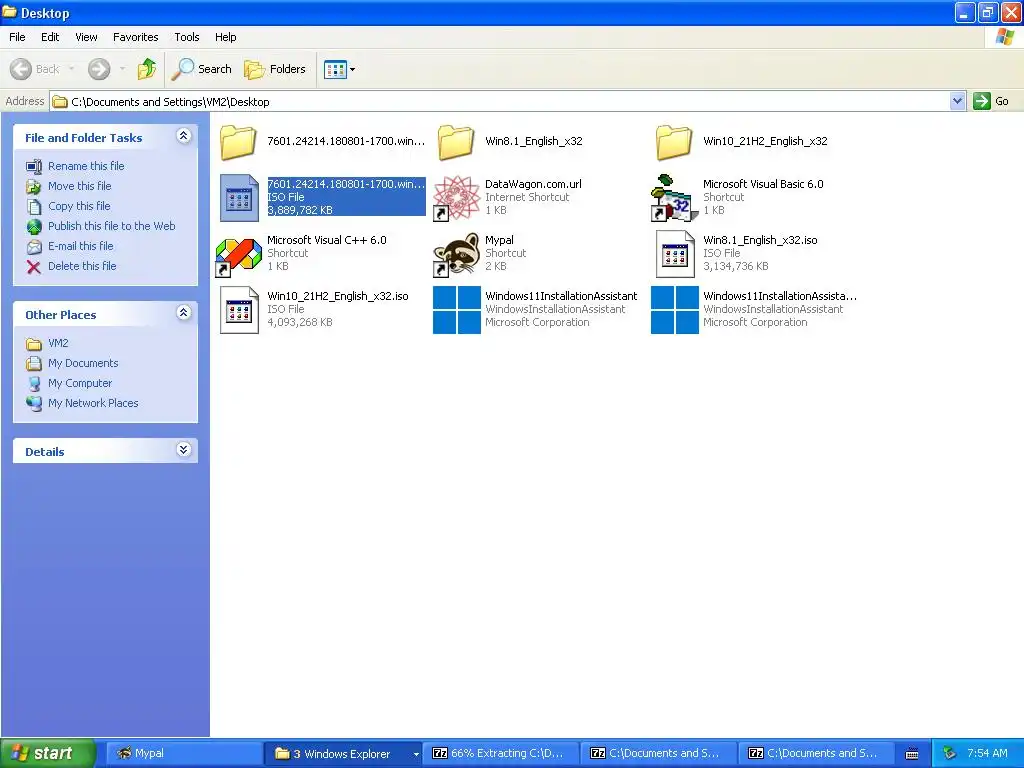Image resolution: width=1024 pixels, height=768 pixels.
Task: Go to VM2 in Other Places
Action: pyautogui.click(x=57, y=343)
